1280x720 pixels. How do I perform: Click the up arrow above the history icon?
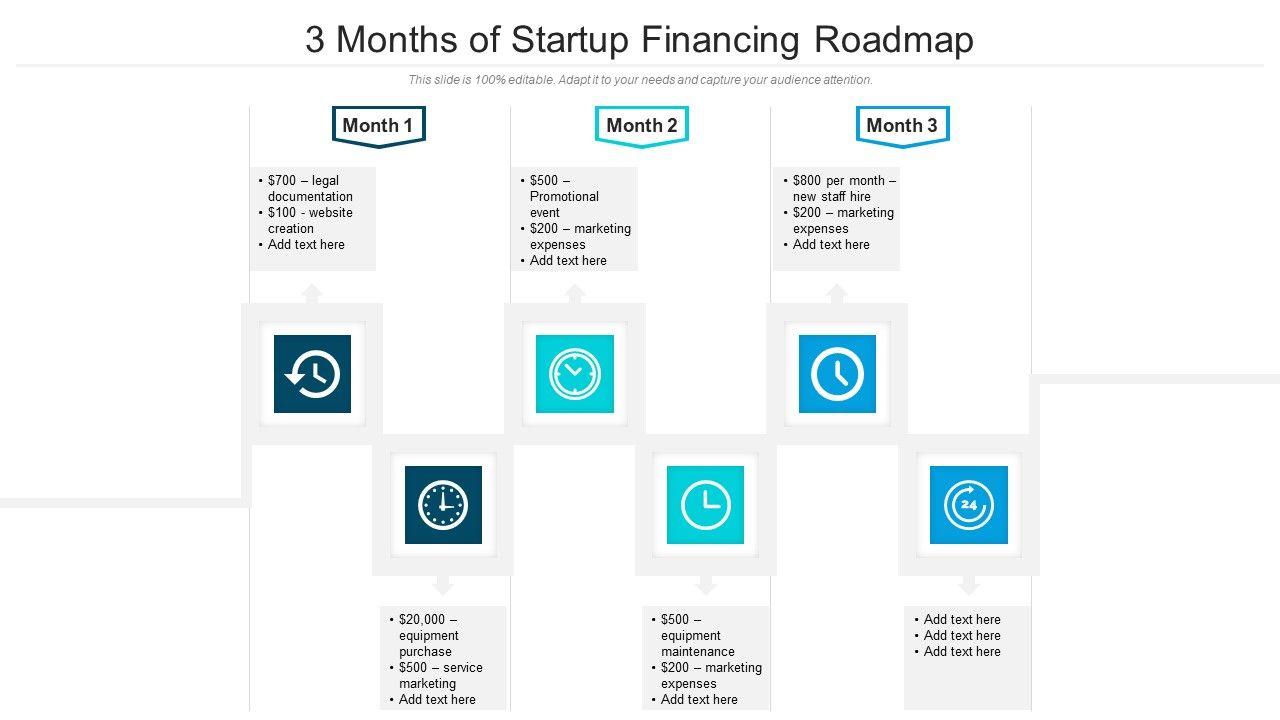312,292
